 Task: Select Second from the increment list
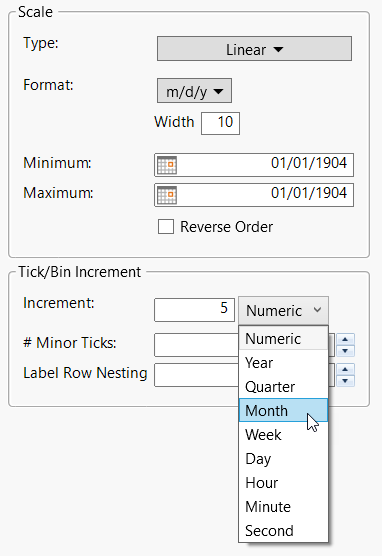click(283, 530)
